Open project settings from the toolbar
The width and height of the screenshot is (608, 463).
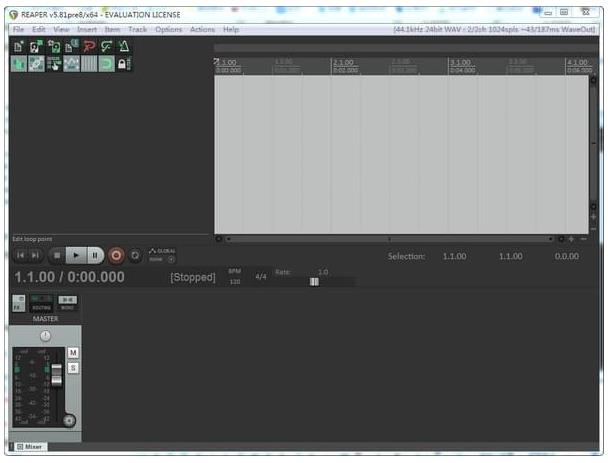tap(71, 47)
